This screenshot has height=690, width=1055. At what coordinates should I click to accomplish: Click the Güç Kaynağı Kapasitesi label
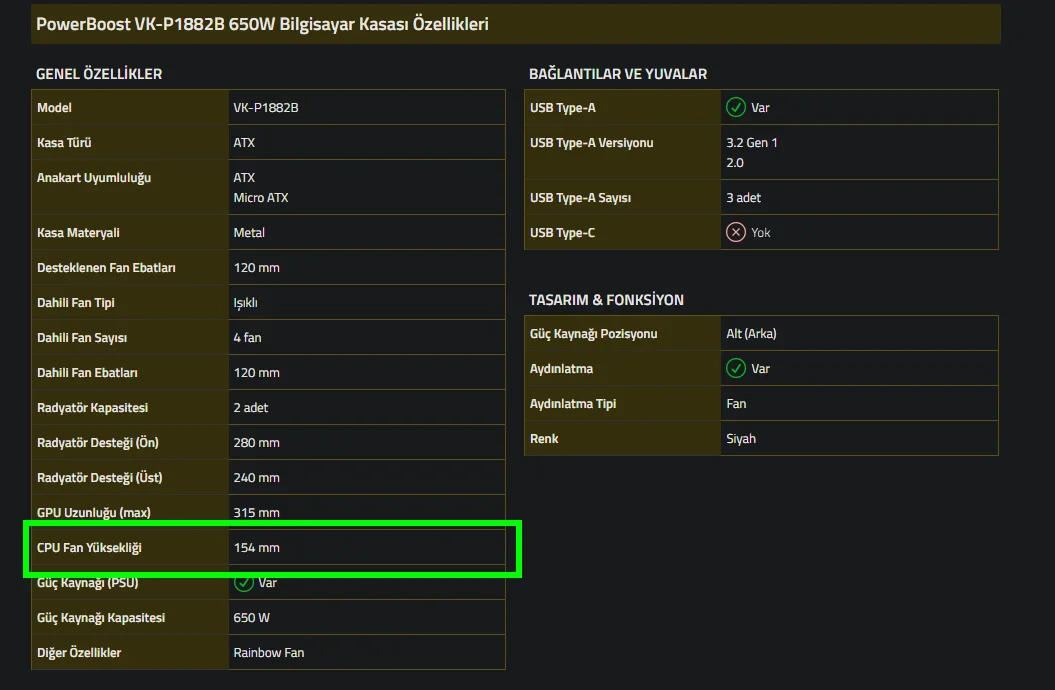tap(101, 617)
